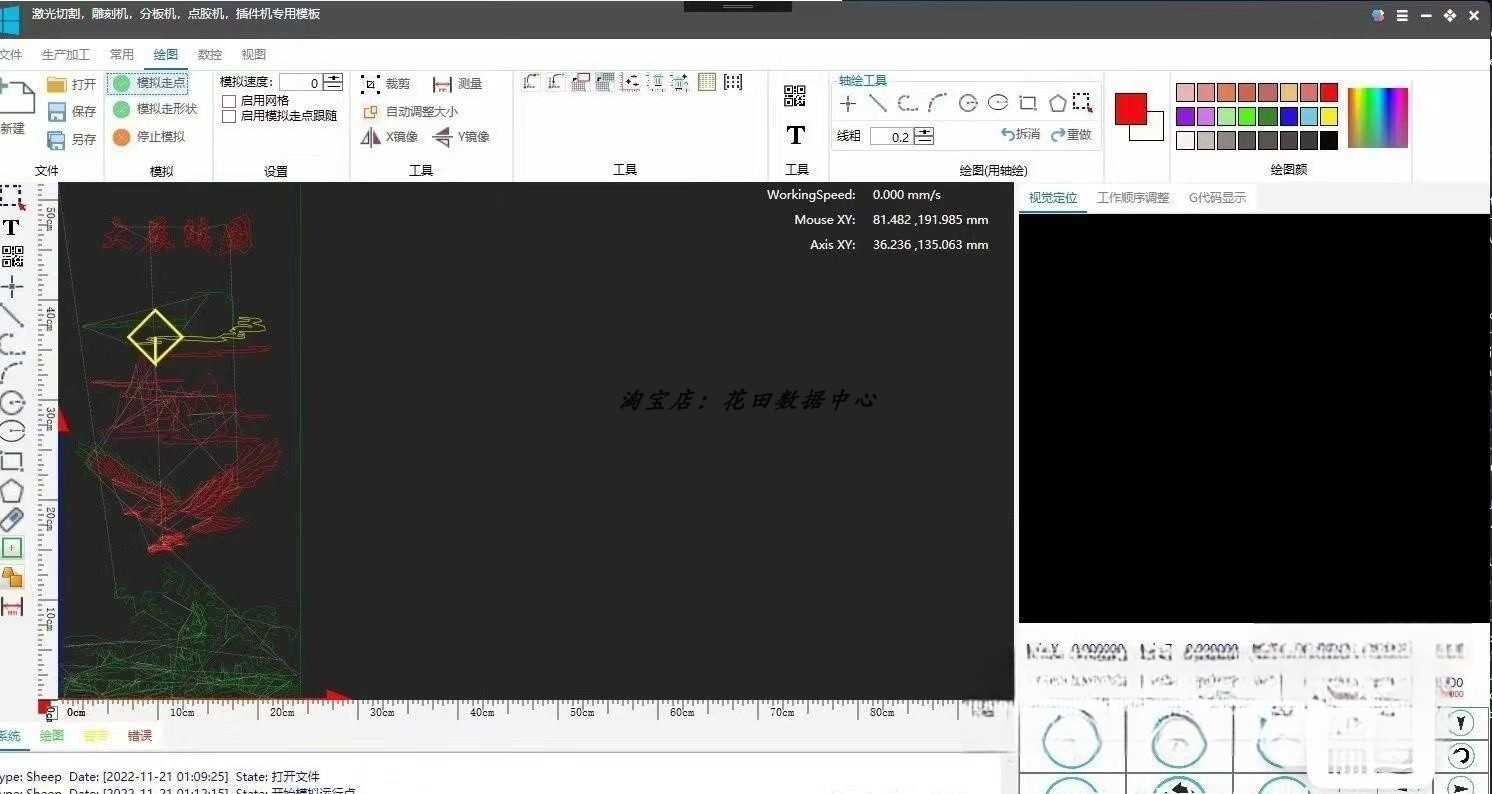1492x794 pixels.
Task: Click the 模拟速度 spinner arrows
Action: (x=333, y=83)
